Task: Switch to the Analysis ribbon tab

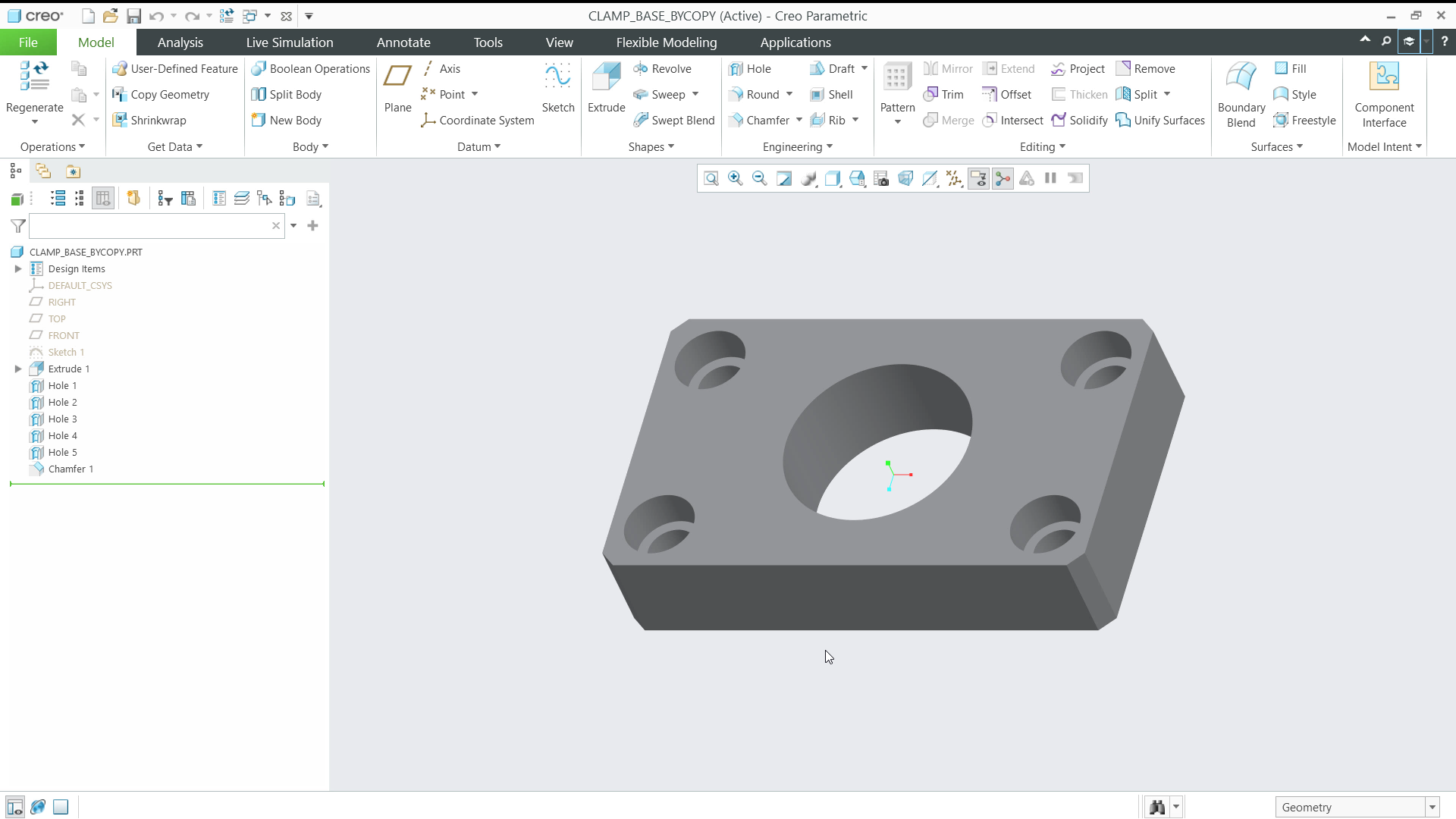Action: (180, 42)
